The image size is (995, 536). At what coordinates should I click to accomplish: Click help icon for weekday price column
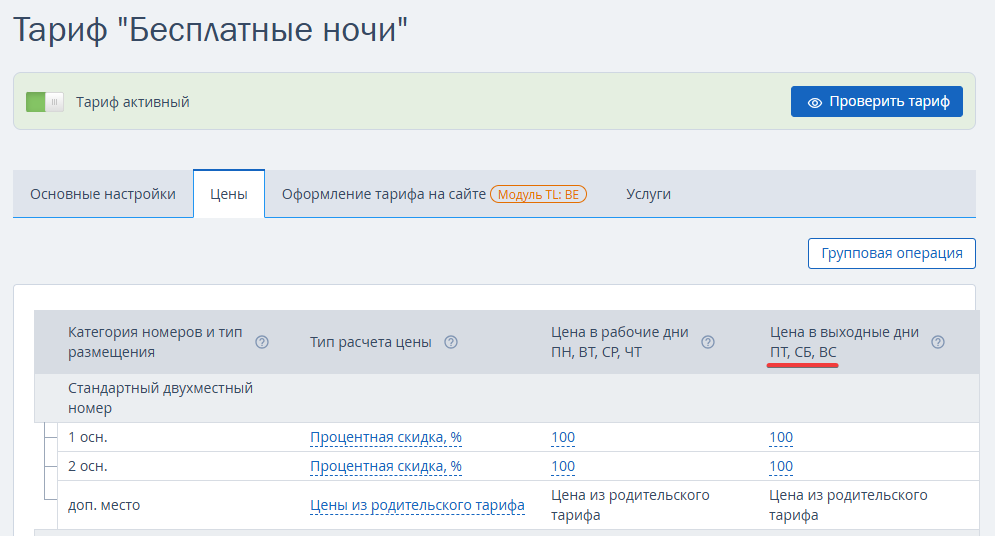tap(708, 342)
